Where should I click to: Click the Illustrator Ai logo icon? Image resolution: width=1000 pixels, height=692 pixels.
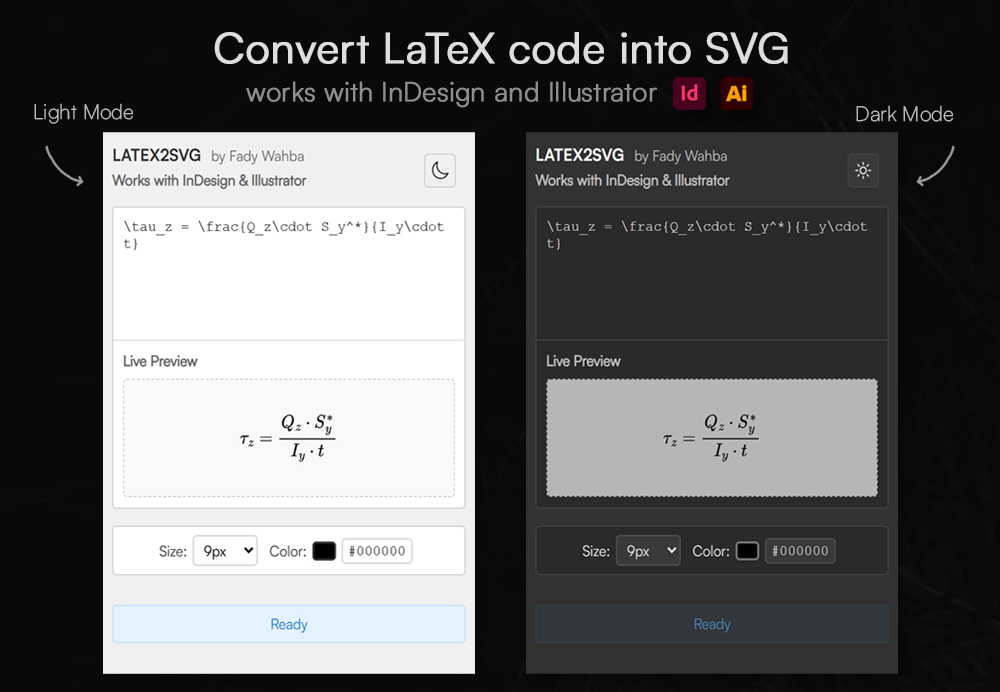(737, 93)
